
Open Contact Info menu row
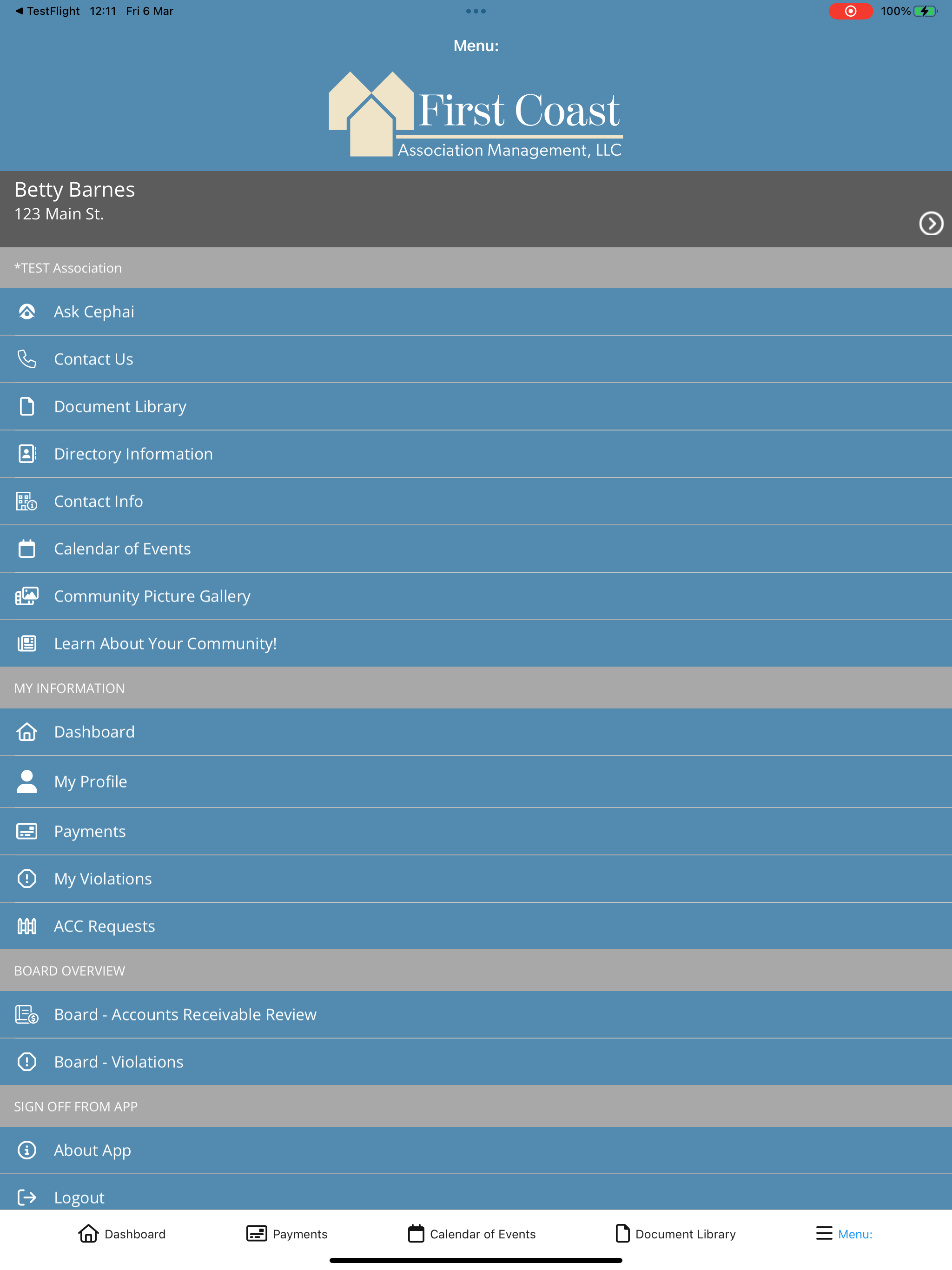(476, 501)
